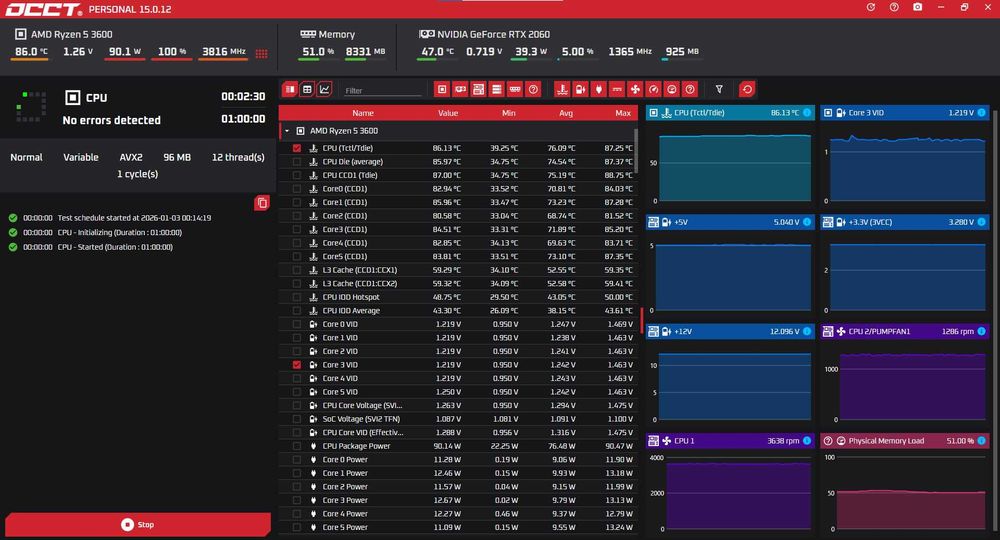Toggle the voltage sensor filter icon
The height and width of the screenshot is (540, 1000).
pos(580,89)
